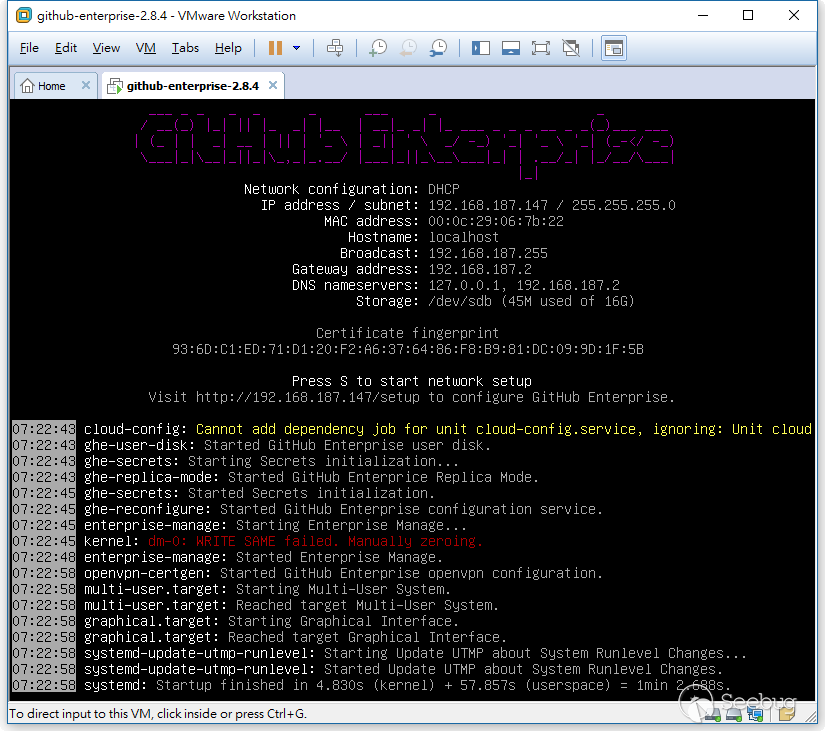
Task: Open the power options dropdown arrow
Action: [297, 48]
